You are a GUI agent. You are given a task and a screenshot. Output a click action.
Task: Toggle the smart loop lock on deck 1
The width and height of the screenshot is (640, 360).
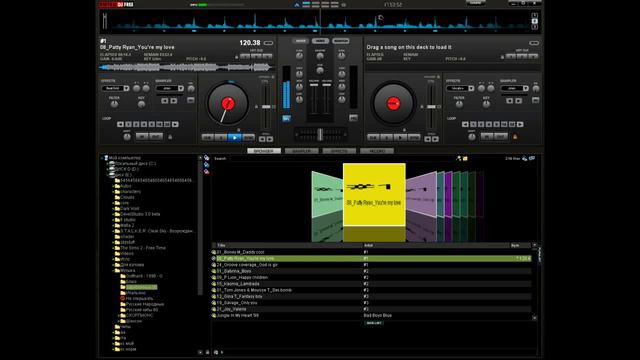click(x=170, y=137)
